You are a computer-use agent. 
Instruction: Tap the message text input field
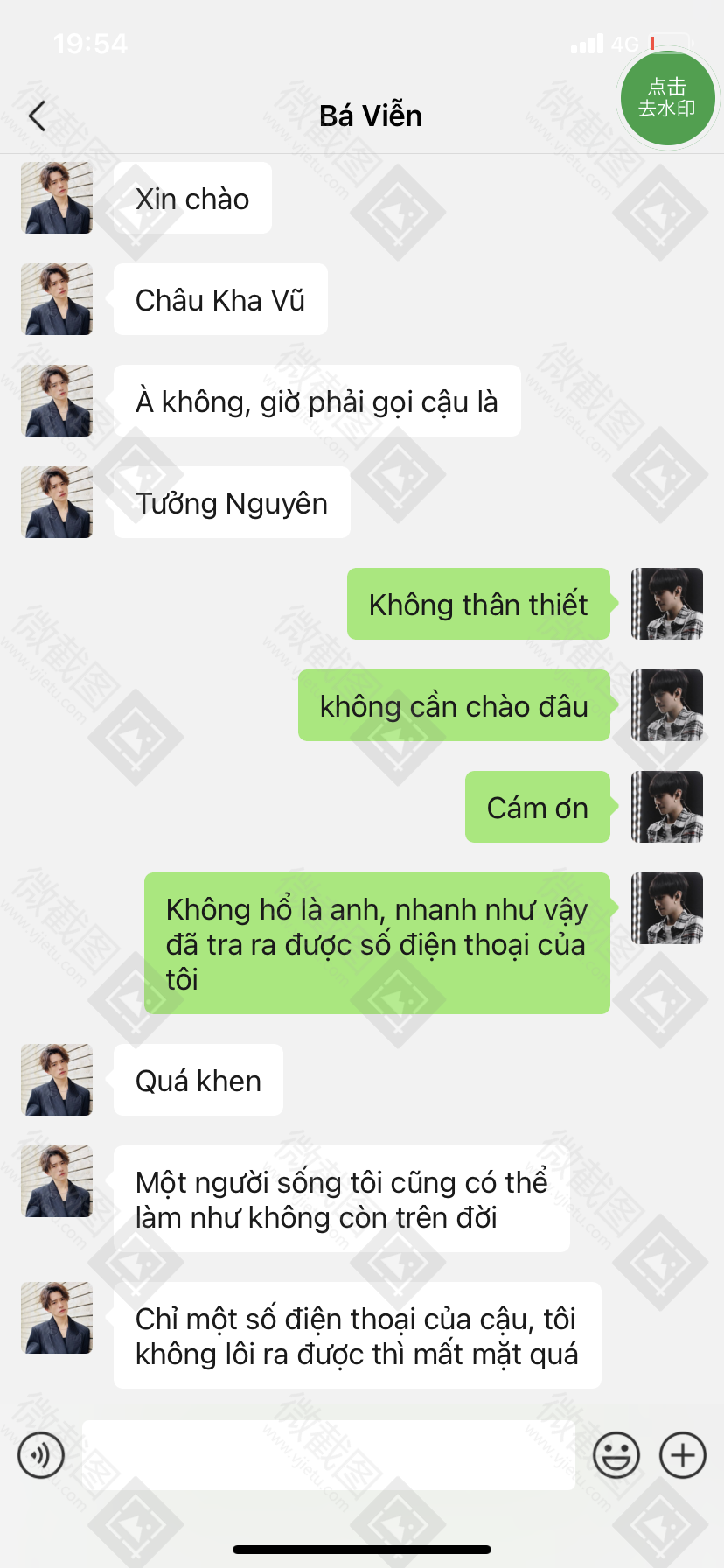pos(329,1455)
